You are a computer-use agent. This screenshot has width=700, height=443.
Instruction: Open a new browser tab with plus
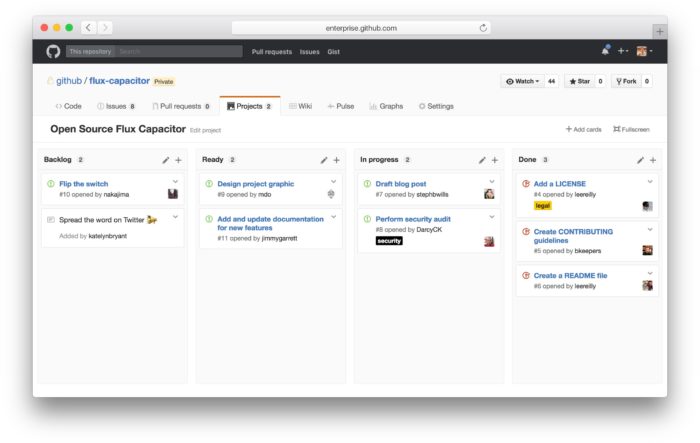click(x=660, y=31)
